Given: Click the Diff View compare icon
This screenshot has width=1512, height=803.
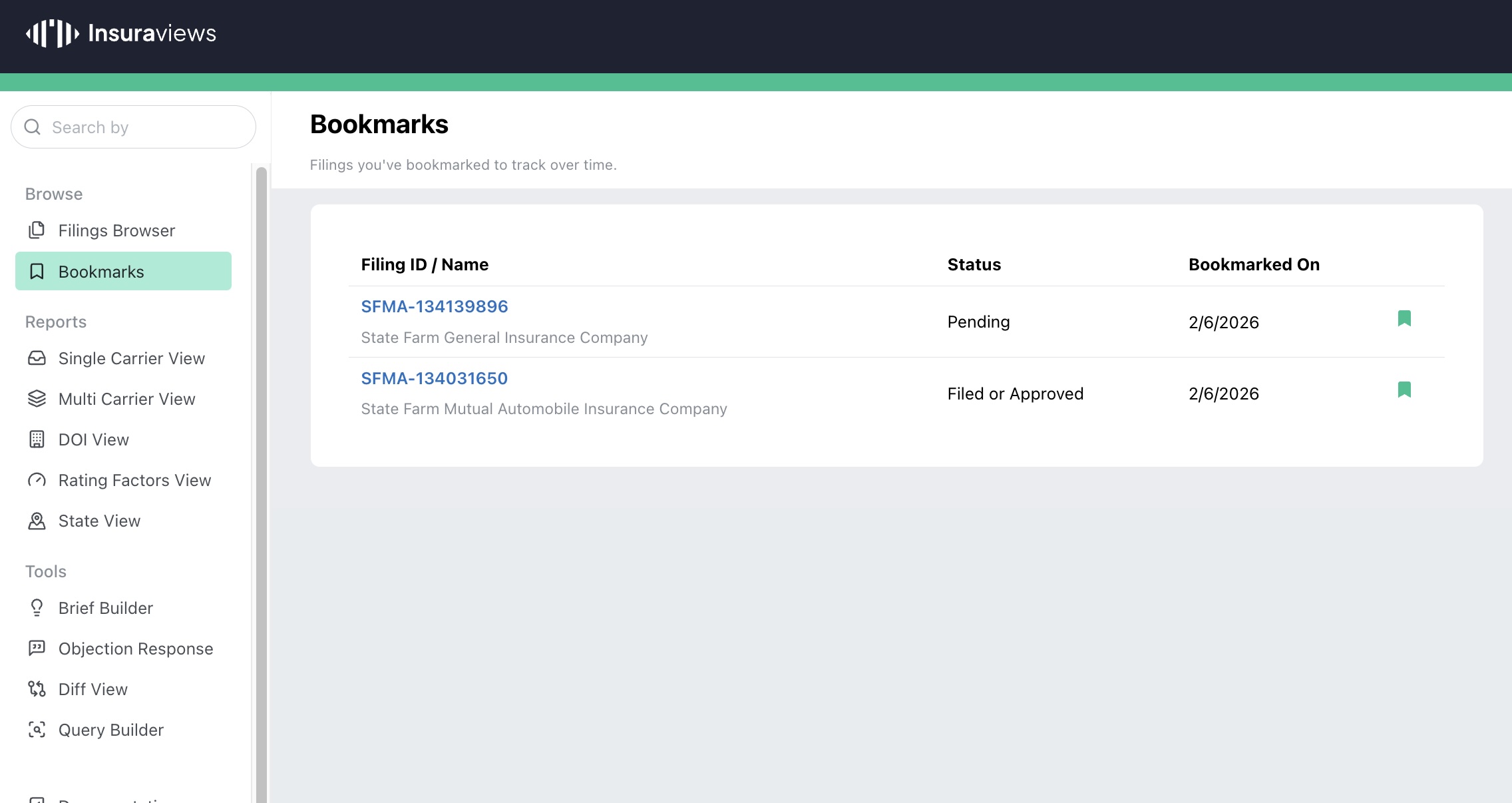Looking at the screenshot, I should (37, 689).
